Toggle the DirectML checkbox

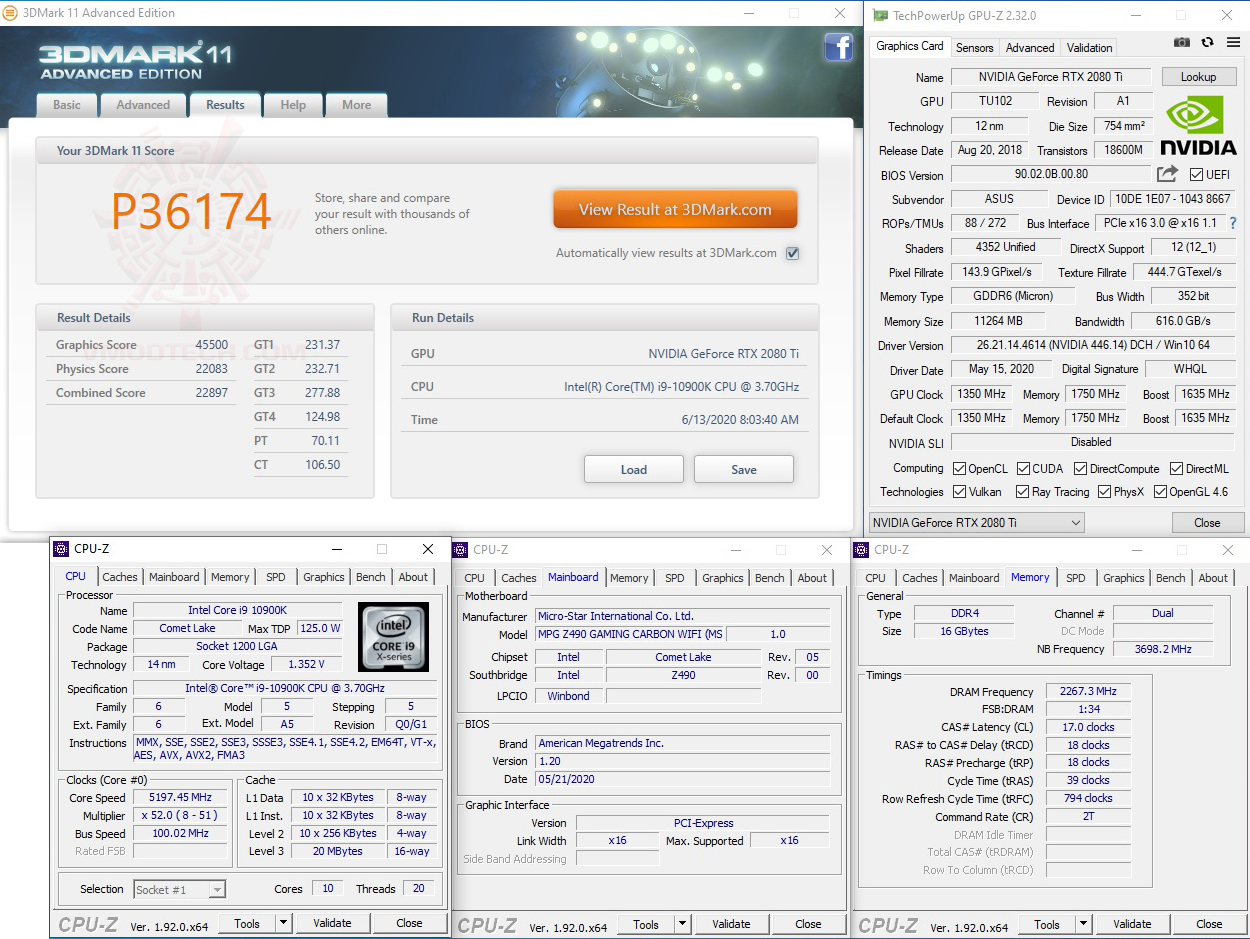pos(1177,469)
